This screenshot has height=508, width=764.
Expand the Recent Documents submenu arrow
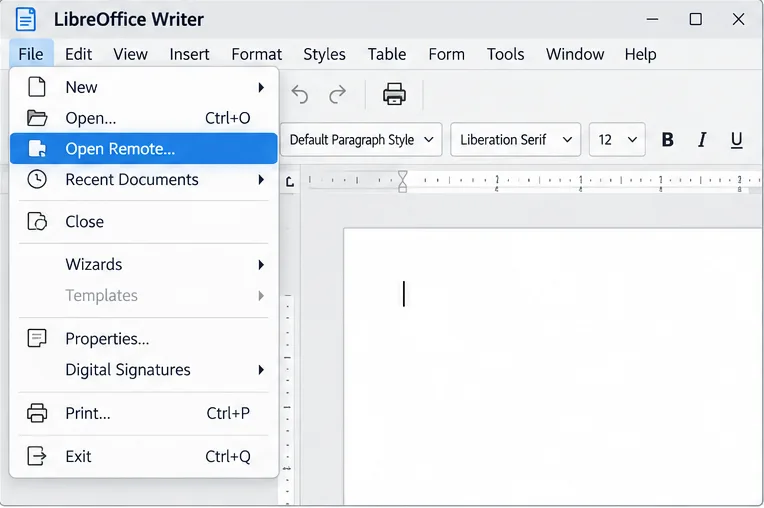pyautogui.click(x=261, y=180)
